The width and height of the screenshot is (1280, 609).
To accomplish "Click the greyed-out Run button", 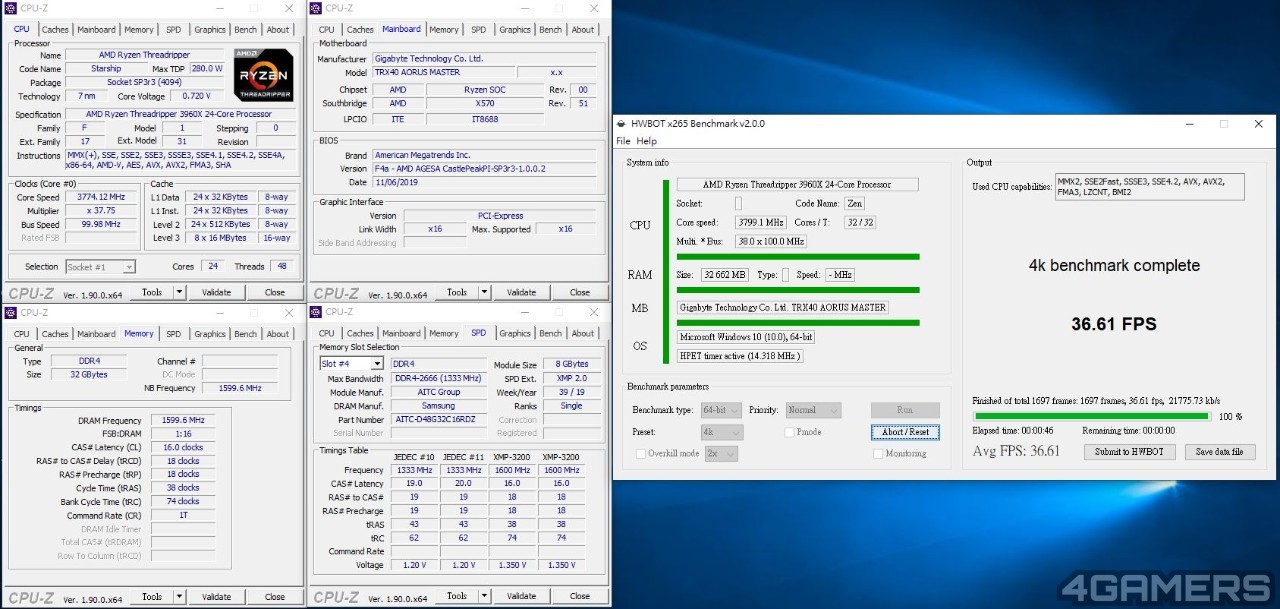I will (x=905, y=410).
